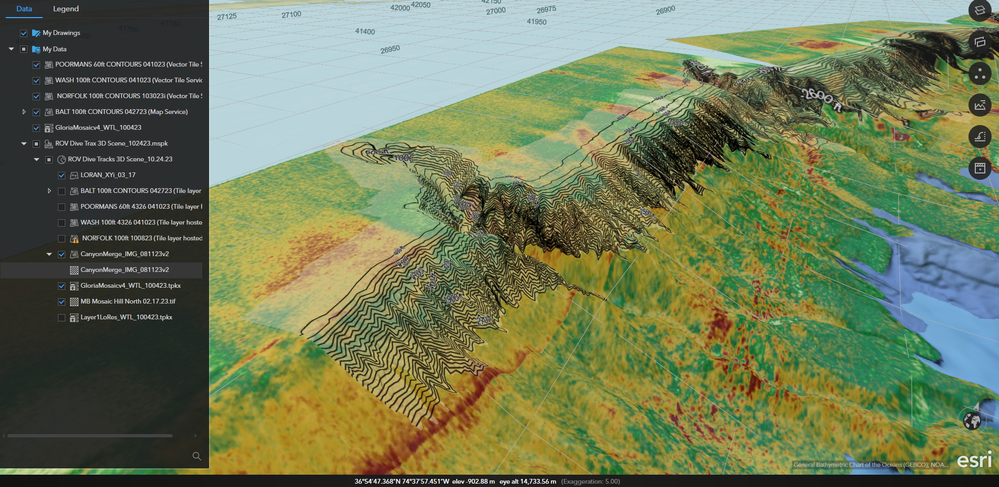
Task: Click the BALT 100ft CONTOURS Tile layer checkbox
Action: click(x=62, y=191)
